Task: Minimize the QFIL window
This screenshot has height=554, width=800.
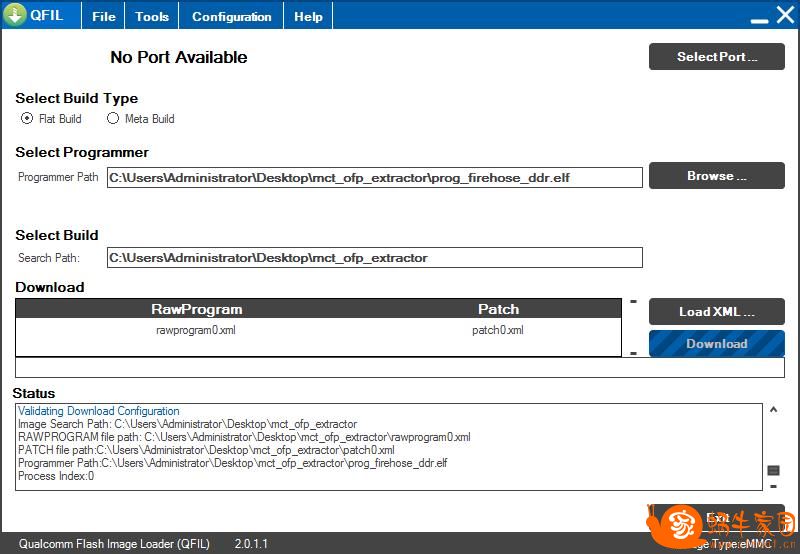Action: 759,20
